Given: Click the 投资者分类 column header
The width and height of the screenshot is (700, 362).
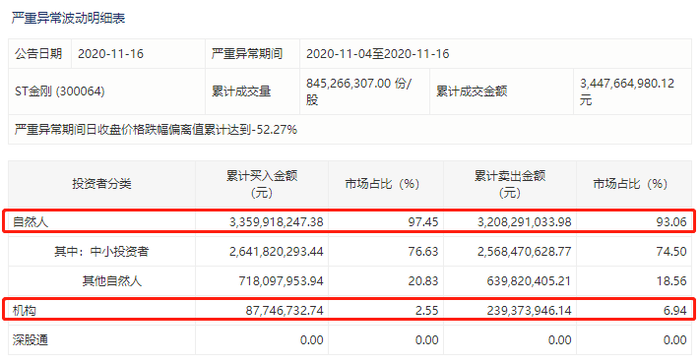Looking at the screenshot, I should click(102, 184).
